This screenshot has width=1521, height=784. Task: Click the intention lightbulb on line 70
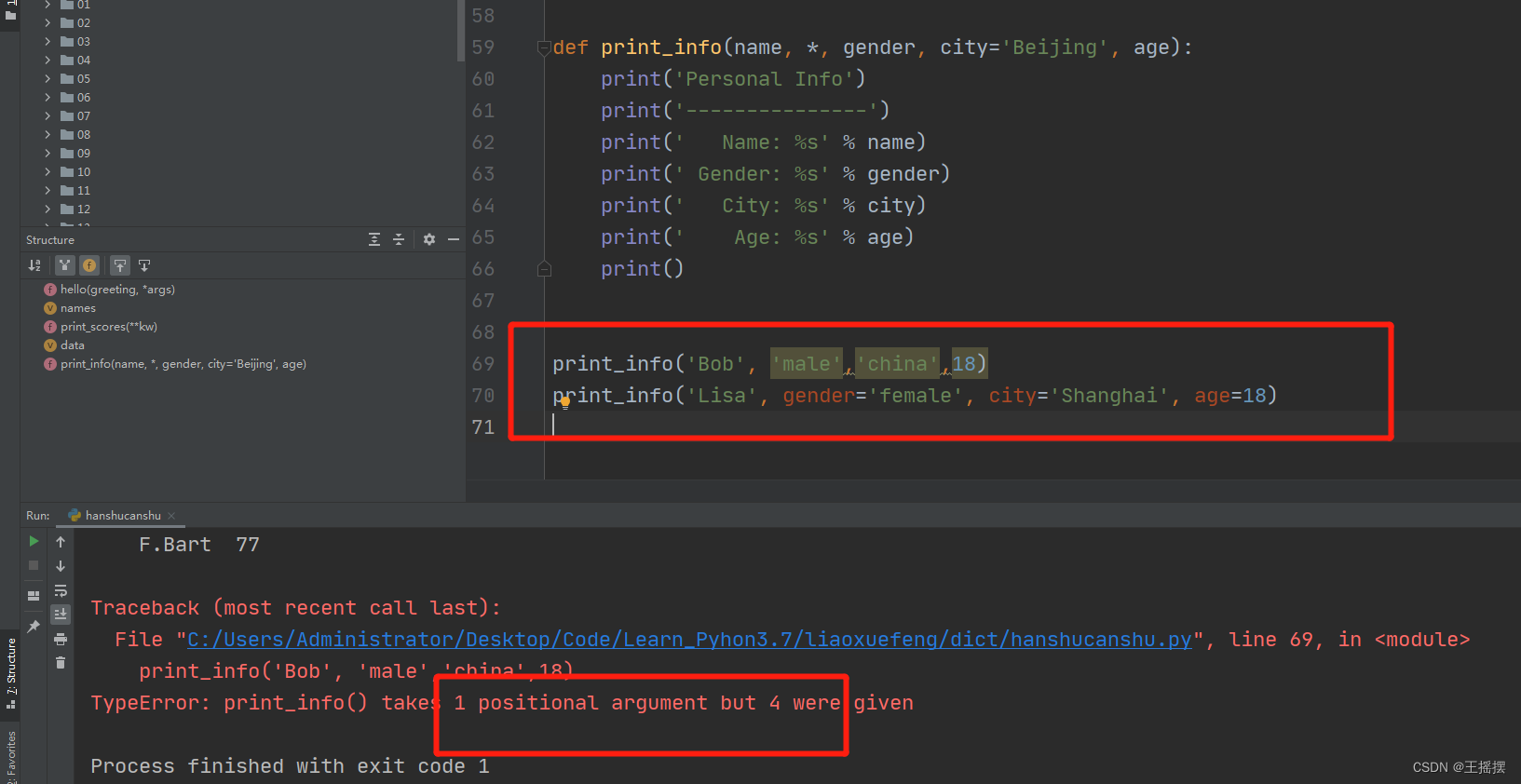point(564,403)
